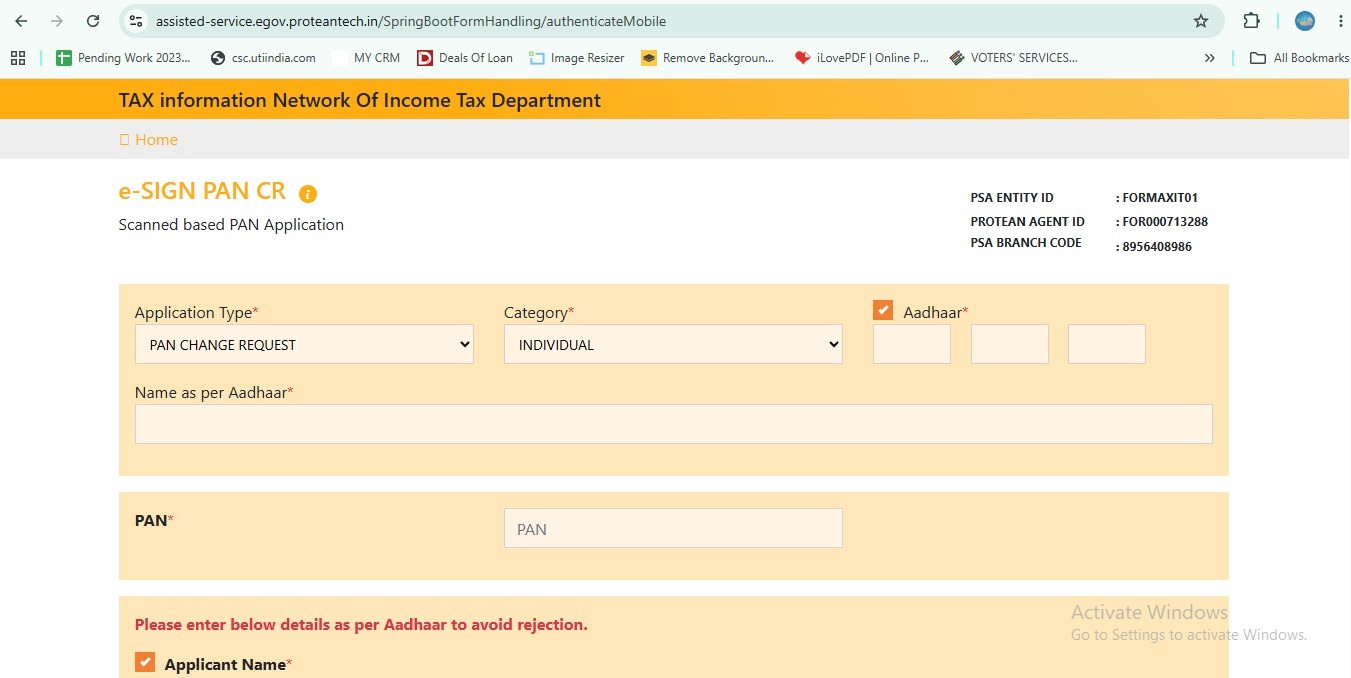Open Deals Of Loan bookmark

pyautogui.click(x=465, y=58)
